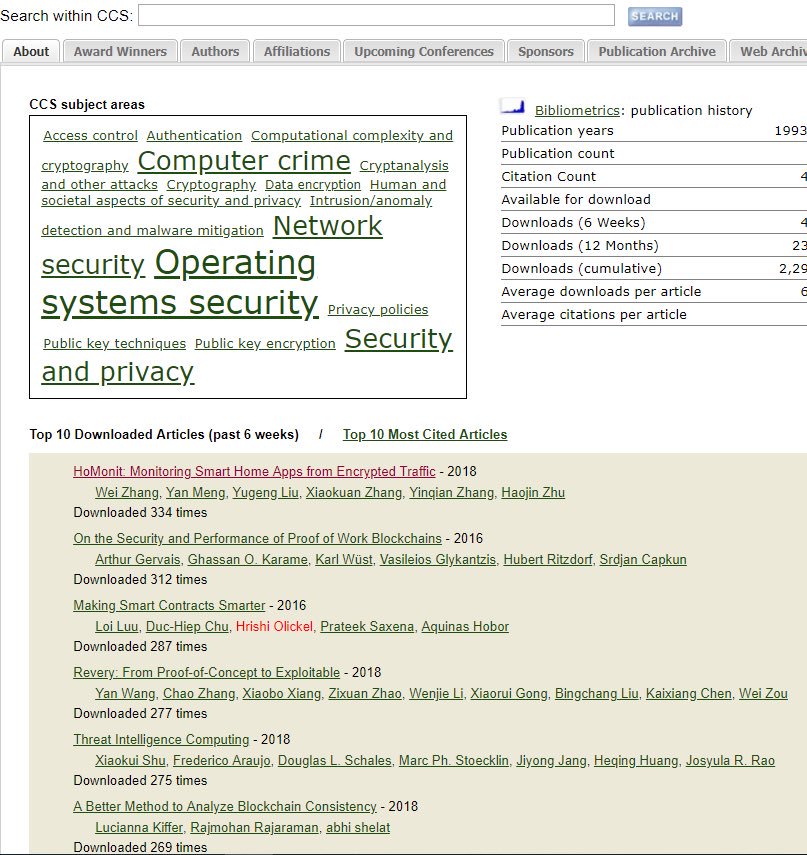This screenshot has width=807, height=855.
Task: Click author Chao Zhang
Action: (199, 694)
